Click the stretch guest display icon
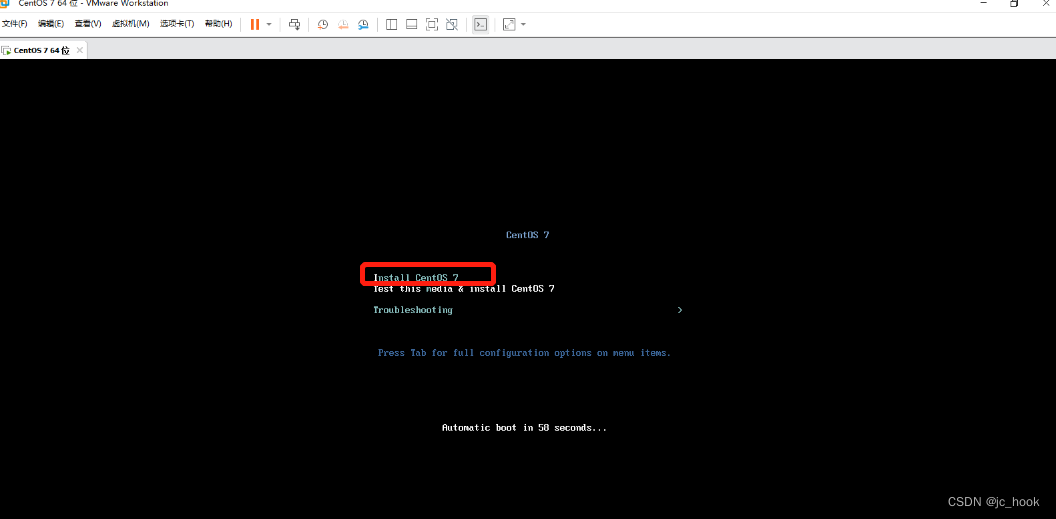The width and height of the screenshot is (1056, 519). click(x=509, y=24)
